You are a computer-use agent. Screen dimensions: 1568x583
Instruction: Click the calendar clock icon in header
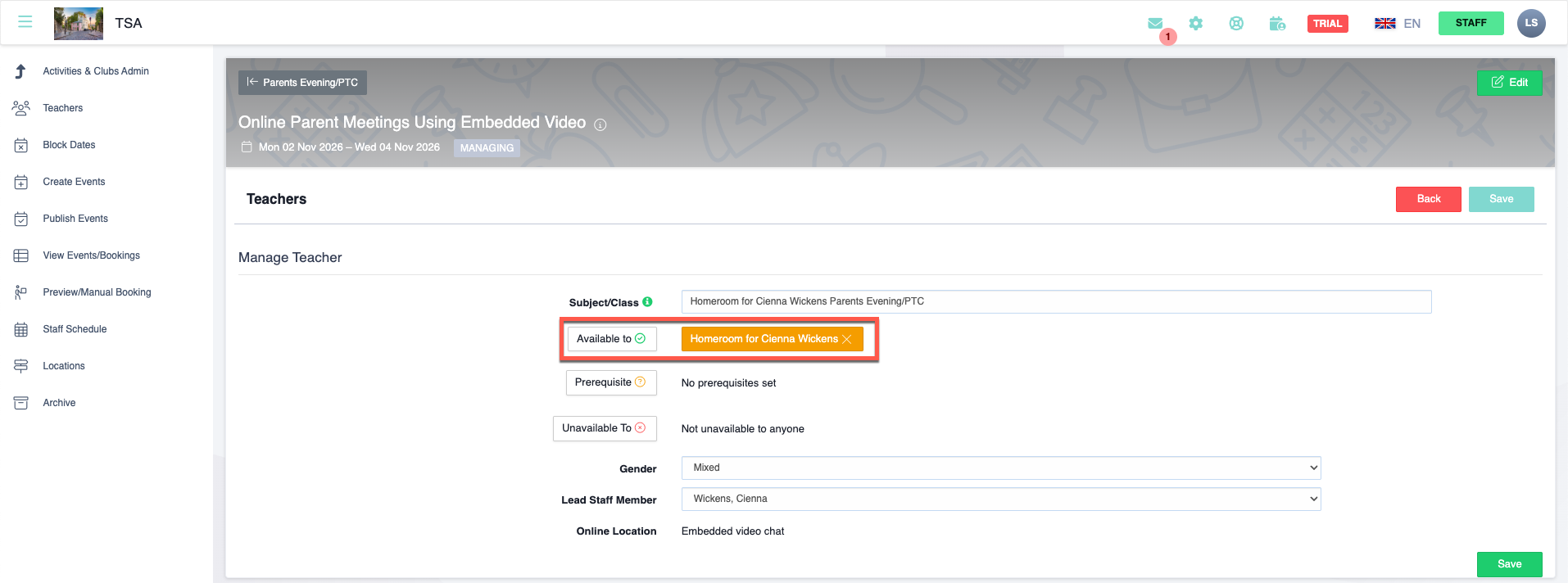1277,24
